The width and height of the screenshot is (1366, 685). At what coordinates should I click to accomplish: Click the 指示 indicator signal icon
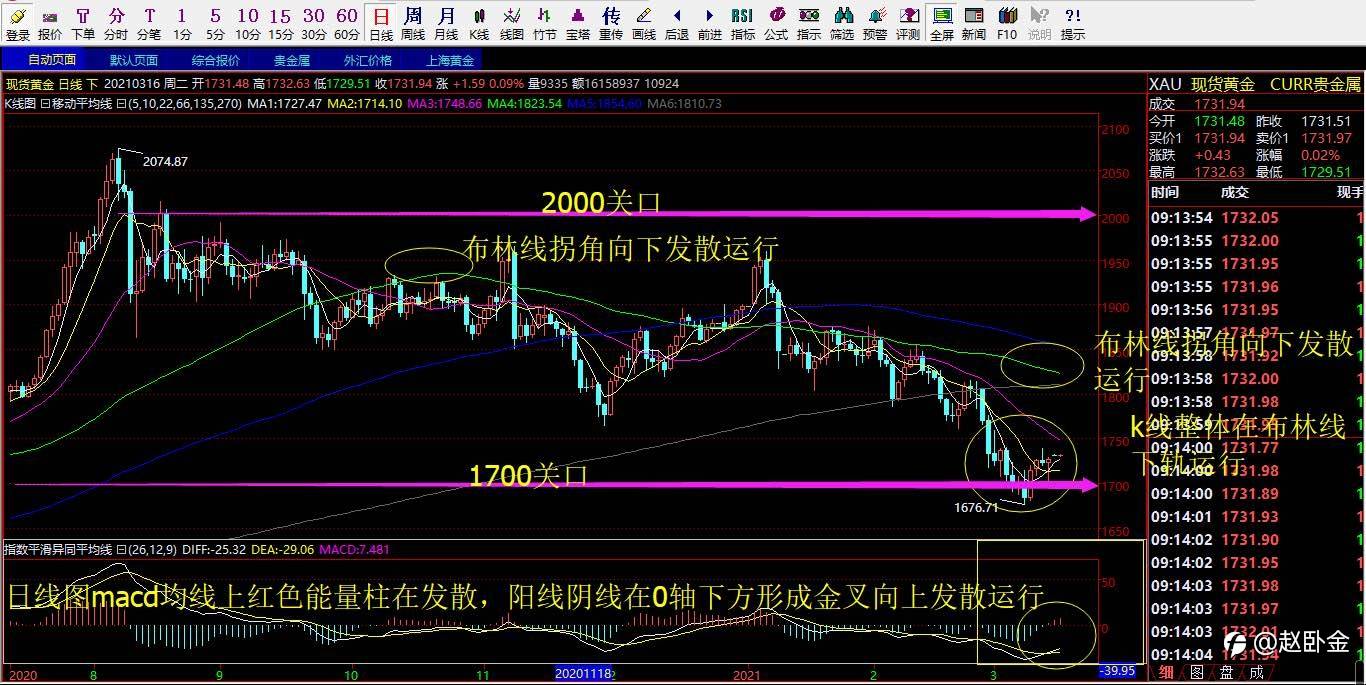click(x=809, y=22)
